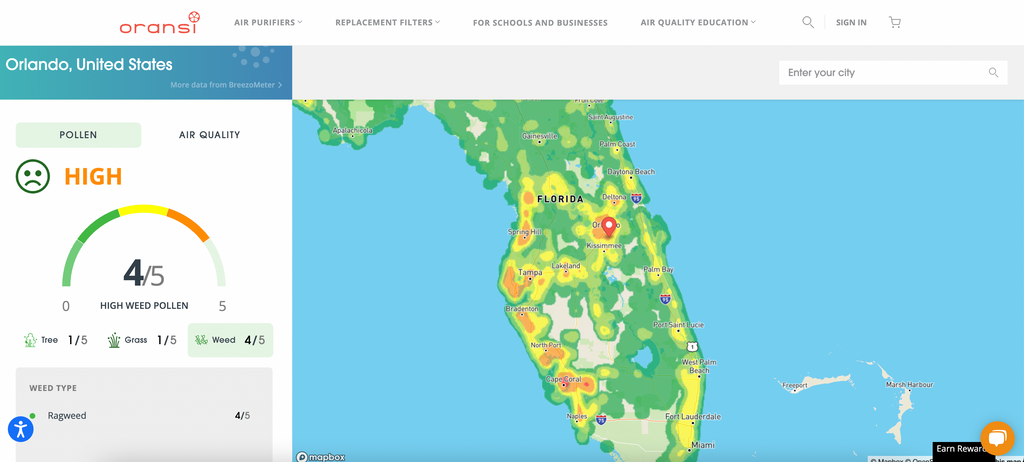
Task: Click the accessibility widget icon
Action: 21,429
